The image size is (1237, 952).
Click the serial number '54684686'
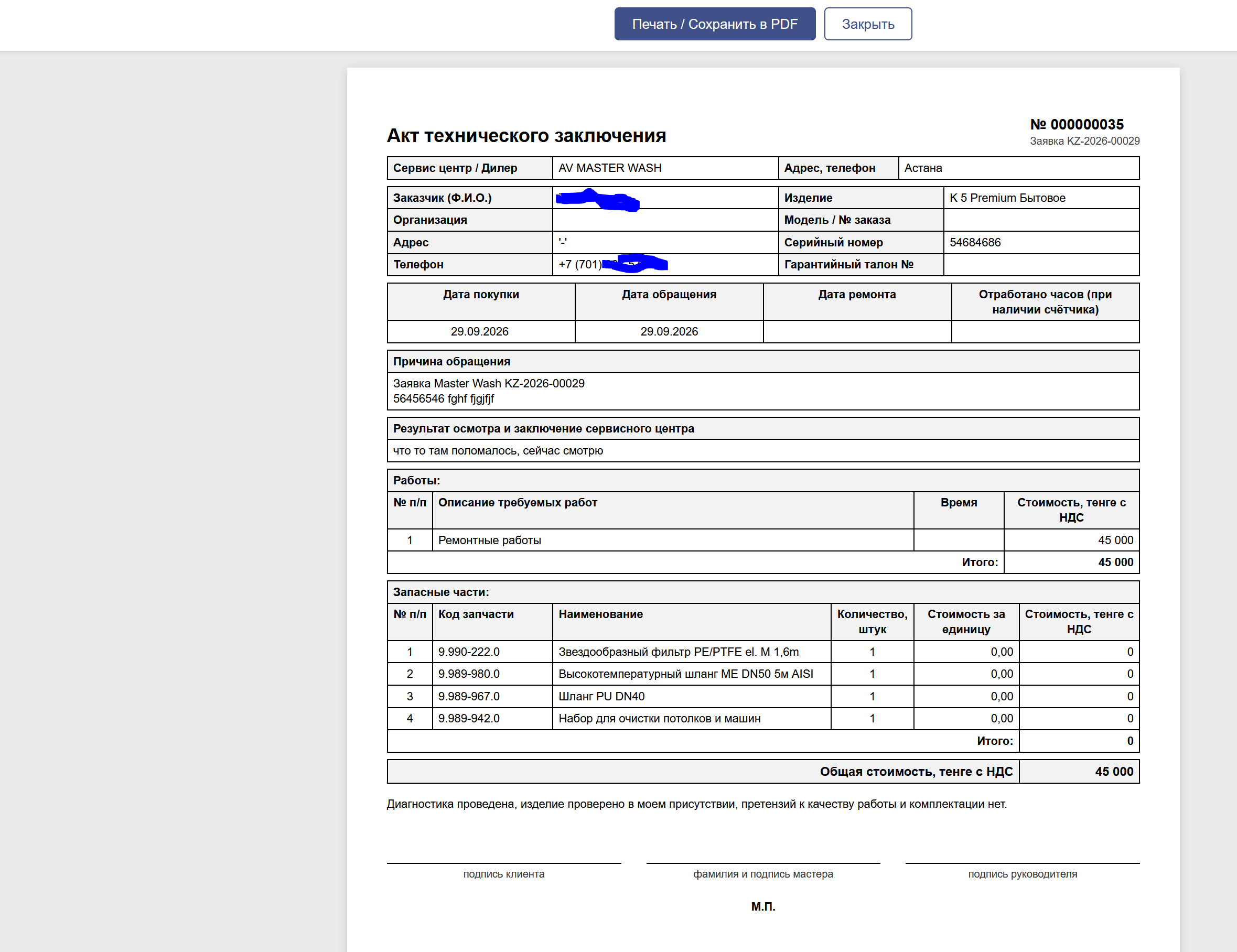975,242
